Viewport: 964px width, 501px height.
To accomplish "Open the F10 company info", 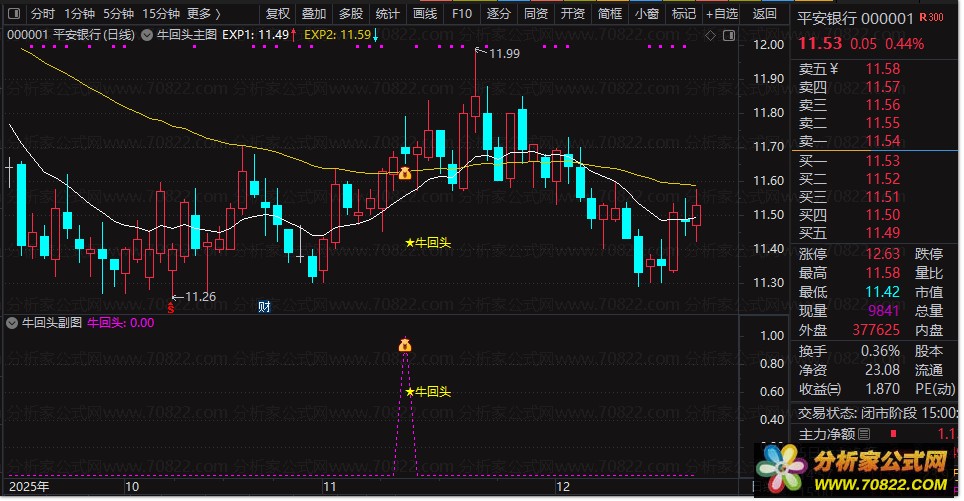I will 462,14.
